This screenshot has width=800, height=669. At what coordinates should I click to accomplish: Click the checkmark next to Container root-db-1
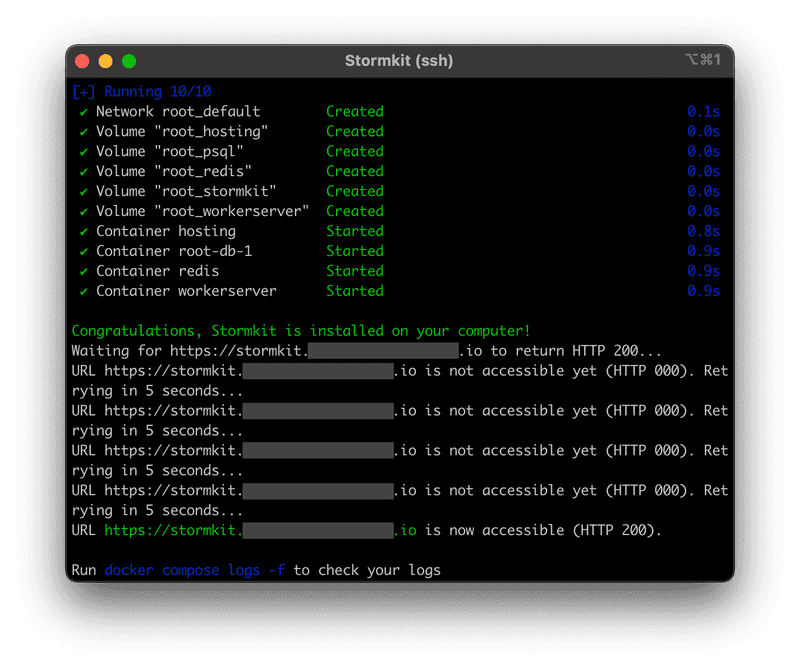click(x=84, y=252)
